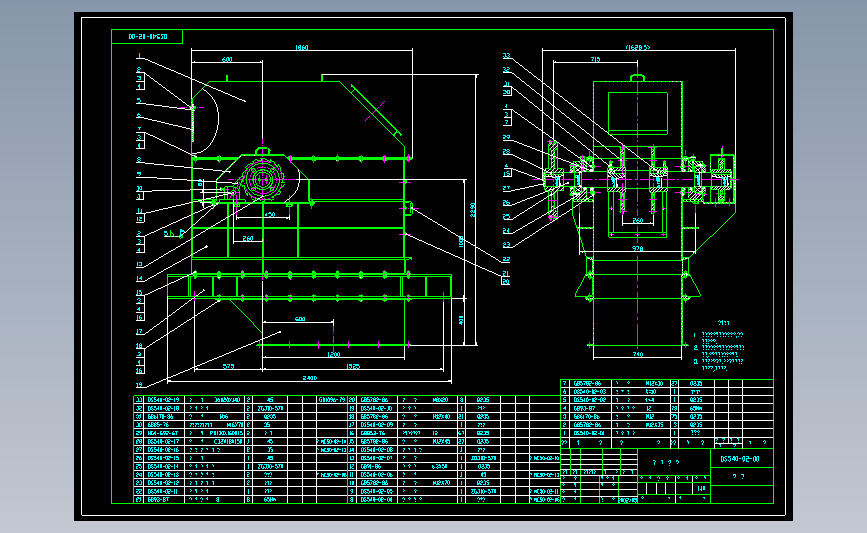Pick balloon number 17 on the front view
This screenshot has height=533, width=867.
pyautogui.click(x=139, y=332)
